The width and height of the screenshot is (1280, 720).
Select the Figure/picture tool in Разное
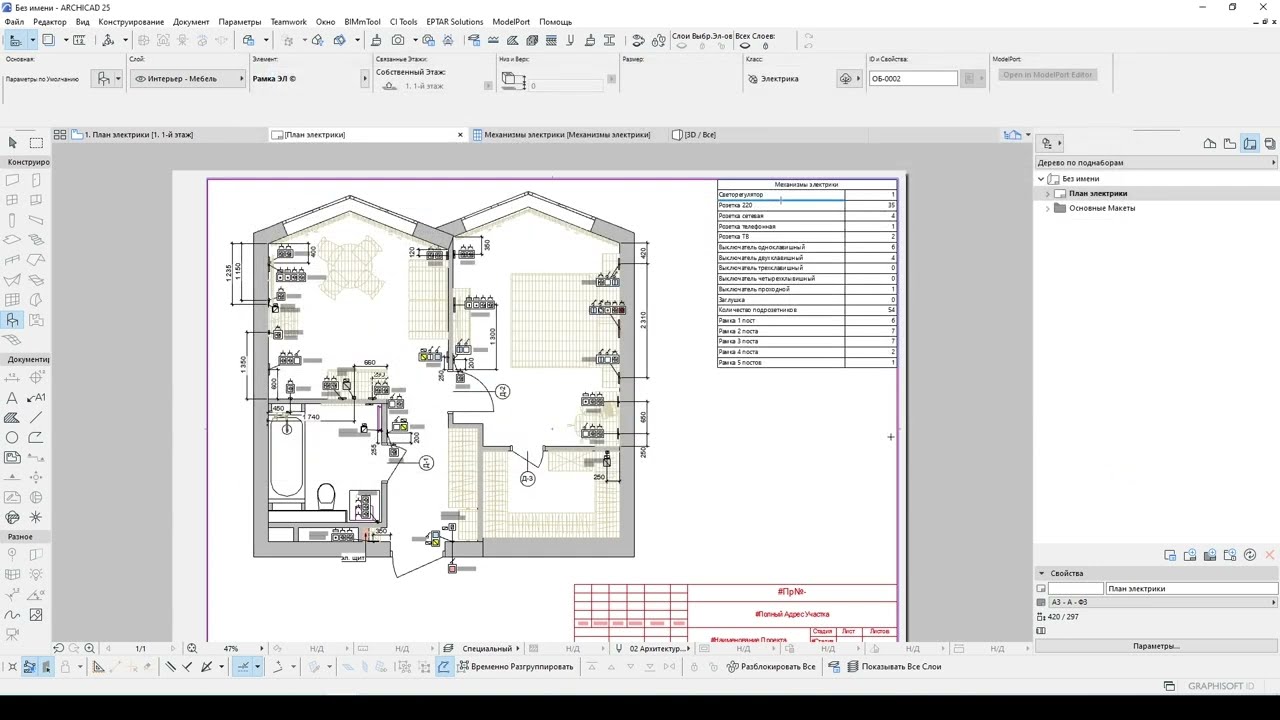coord(36,615)
